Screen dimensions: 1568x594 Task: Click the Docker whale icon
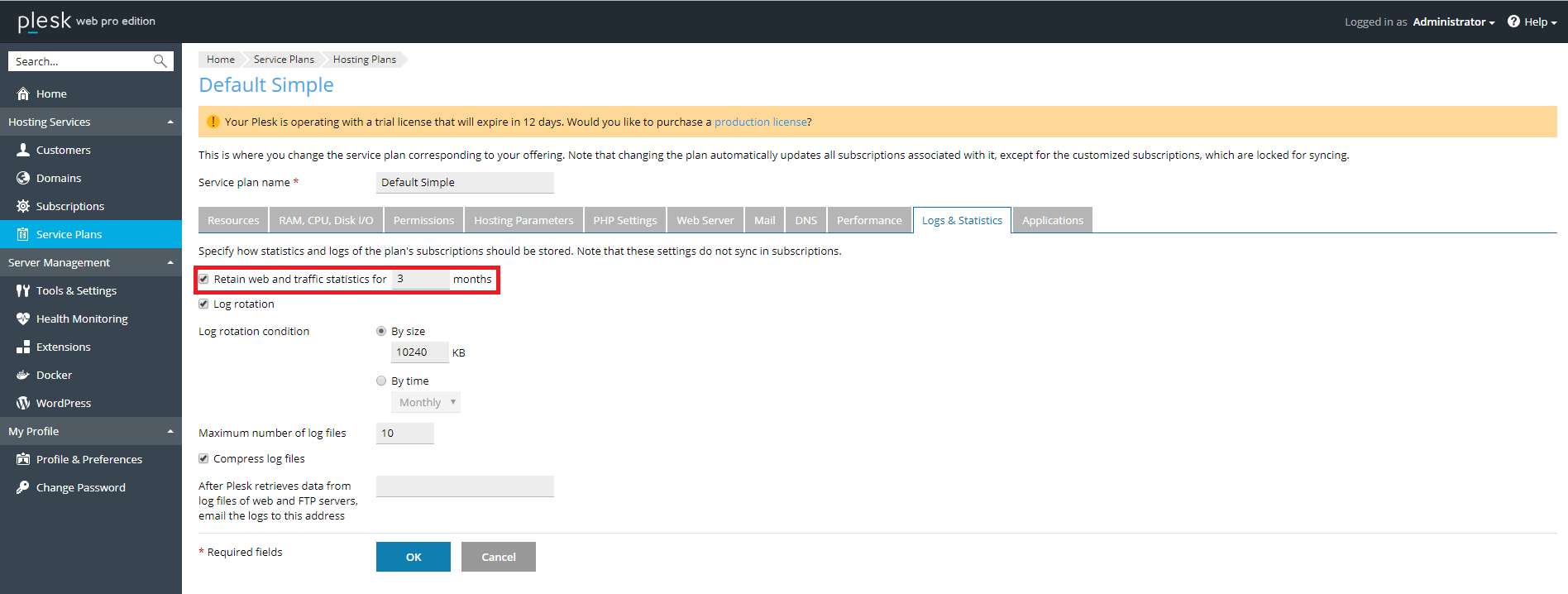point(23,375)
